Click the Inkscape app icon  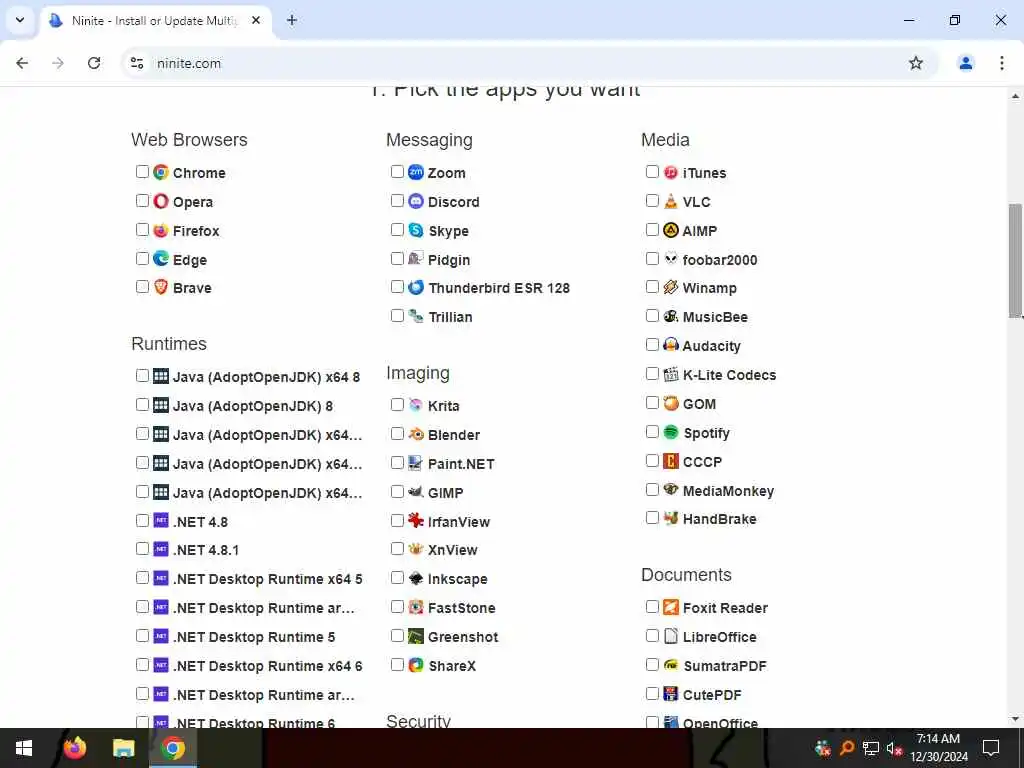tap(416, 578)
